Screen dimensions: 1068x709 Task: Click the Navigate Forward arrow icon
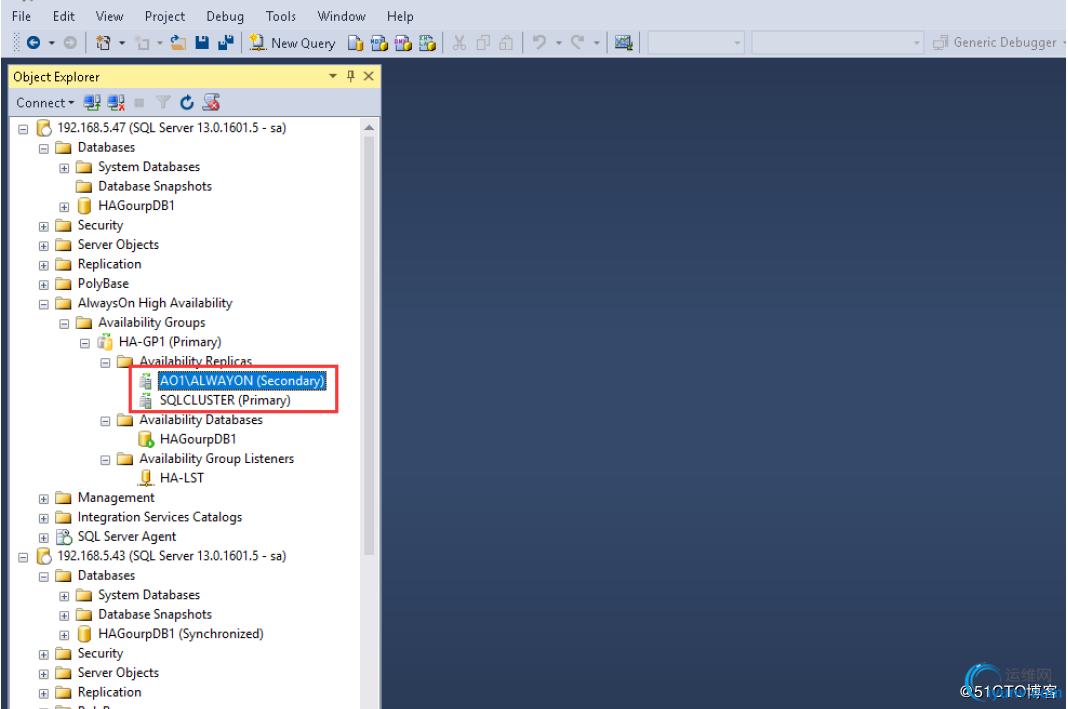coord(70,42)
